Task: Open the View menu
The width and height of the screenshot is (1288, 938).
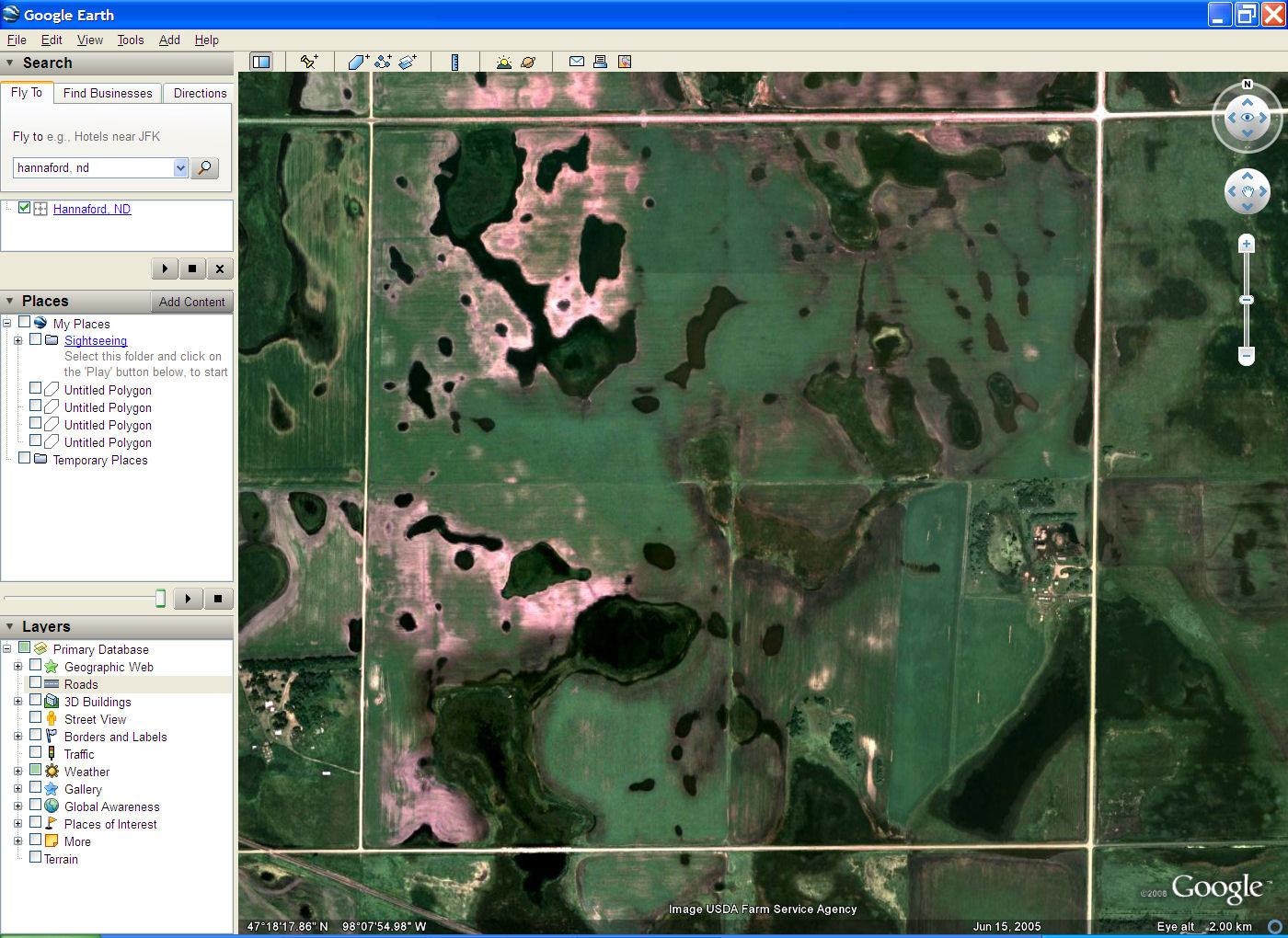Action: pos(90,40)
